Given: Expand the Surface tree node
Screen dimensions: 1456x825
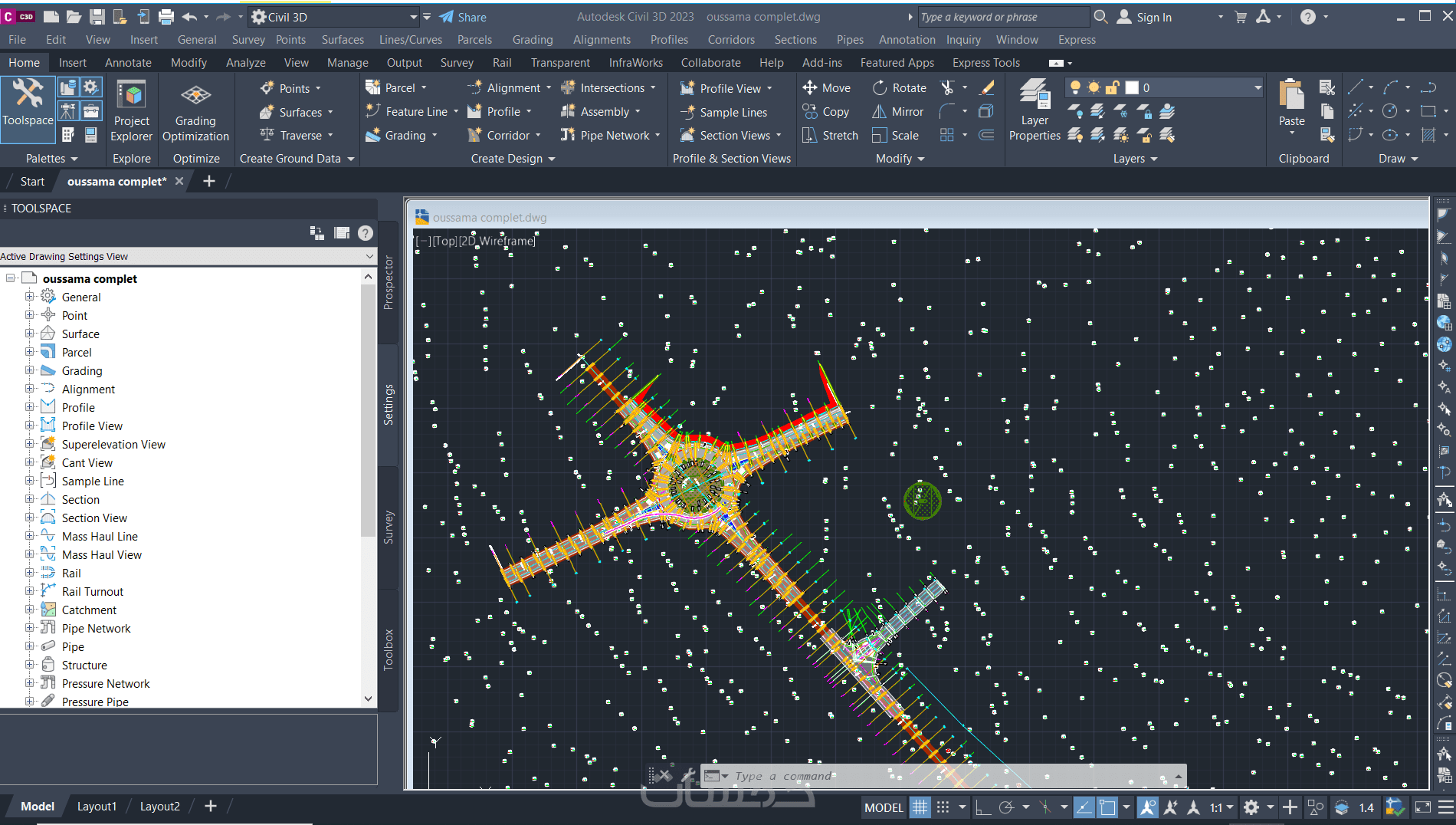Looking at the screenshot, I should pos(29,334).
